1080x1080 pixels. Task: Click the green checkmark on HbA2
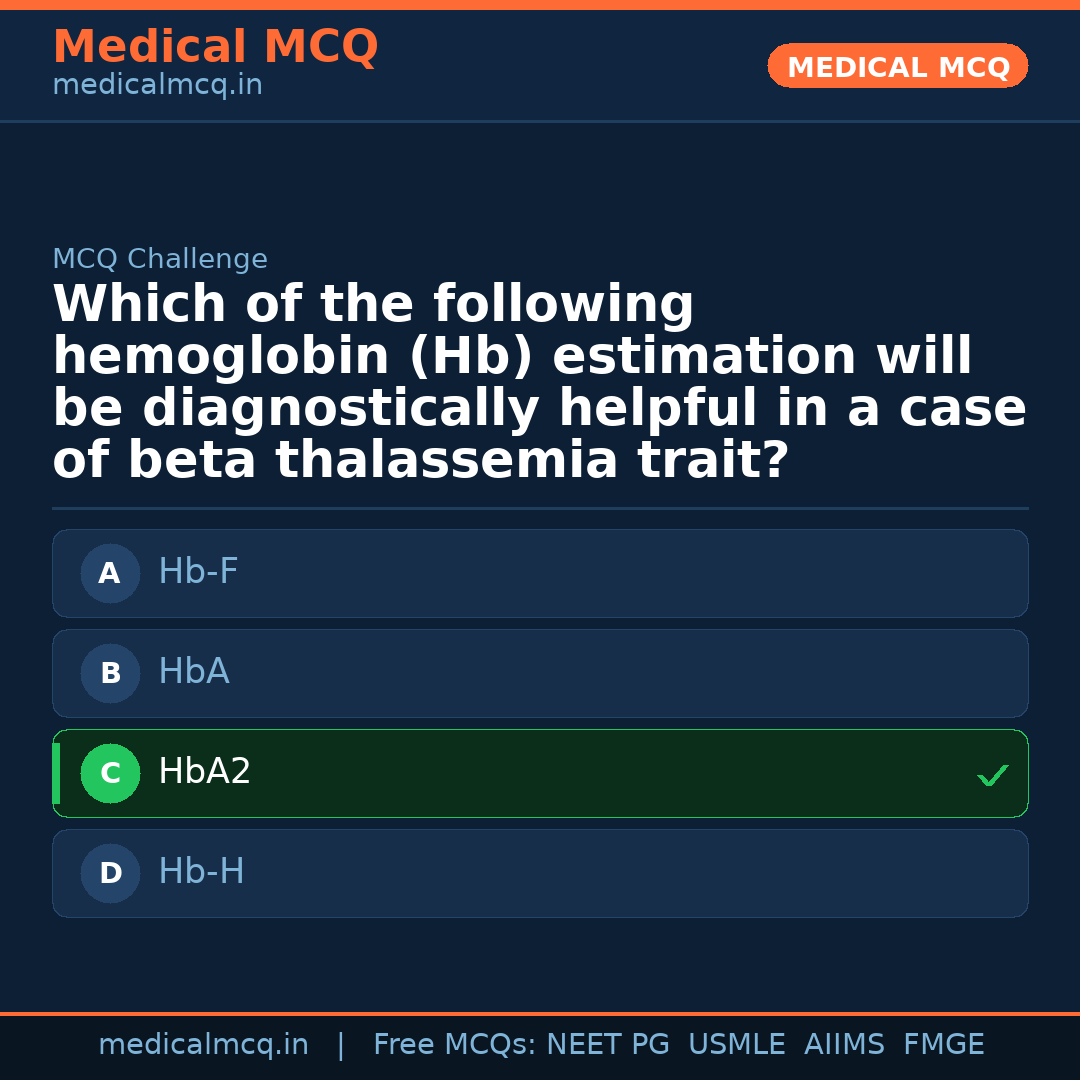click(992, 775)
